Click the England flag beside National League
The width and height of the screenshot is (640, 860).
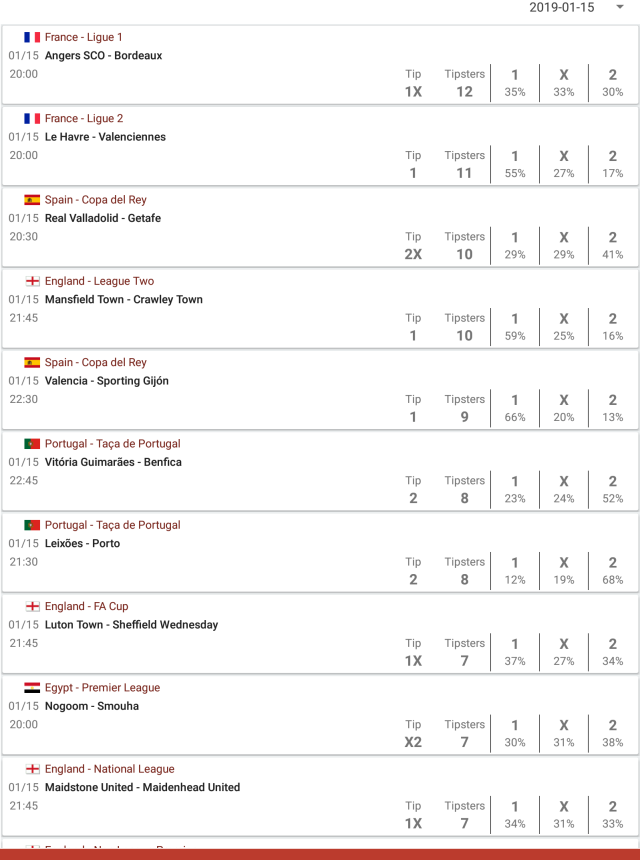point(32,769)
